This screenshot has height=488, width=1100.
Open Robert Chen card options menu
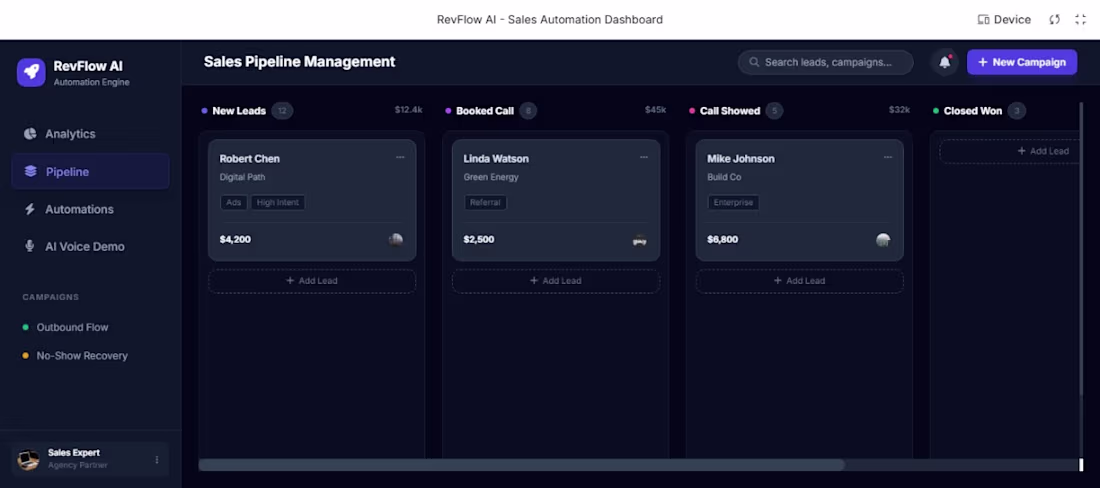pos(400,158)
